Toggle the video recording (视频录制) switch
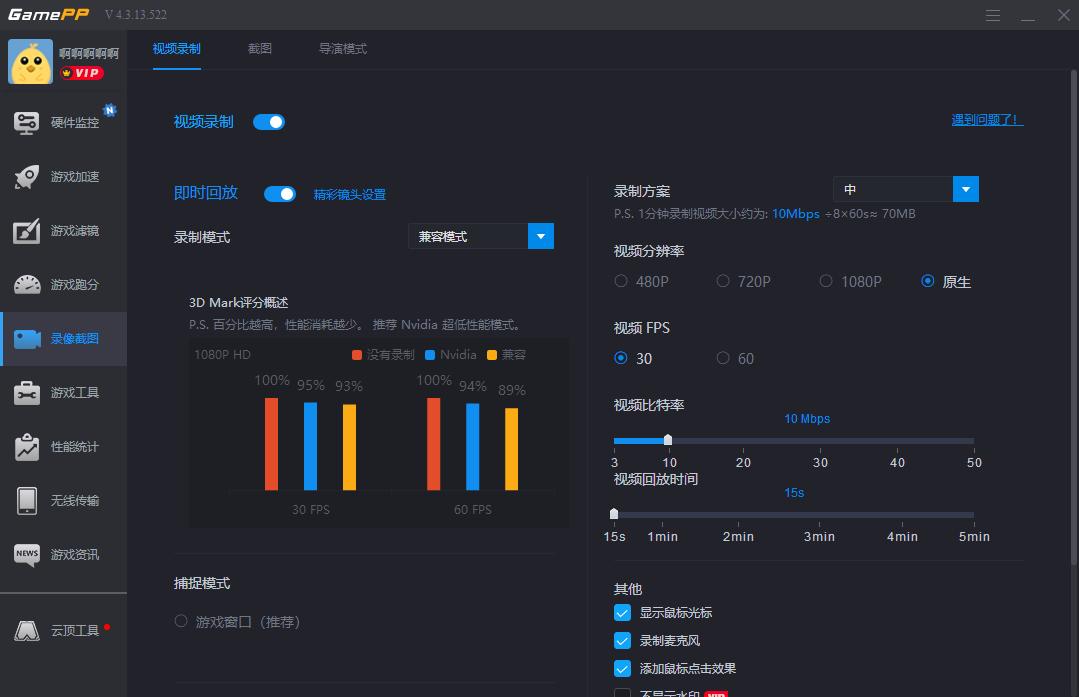This screenshot has height=697, width=1079. click(269, 122)
